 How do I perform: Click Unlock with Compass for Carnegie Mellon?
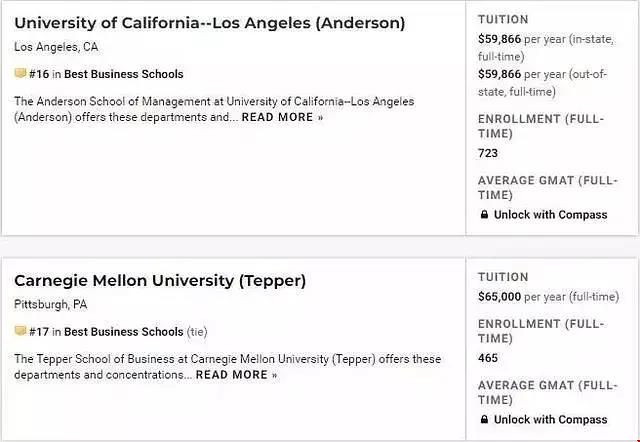tap(550, 420)
